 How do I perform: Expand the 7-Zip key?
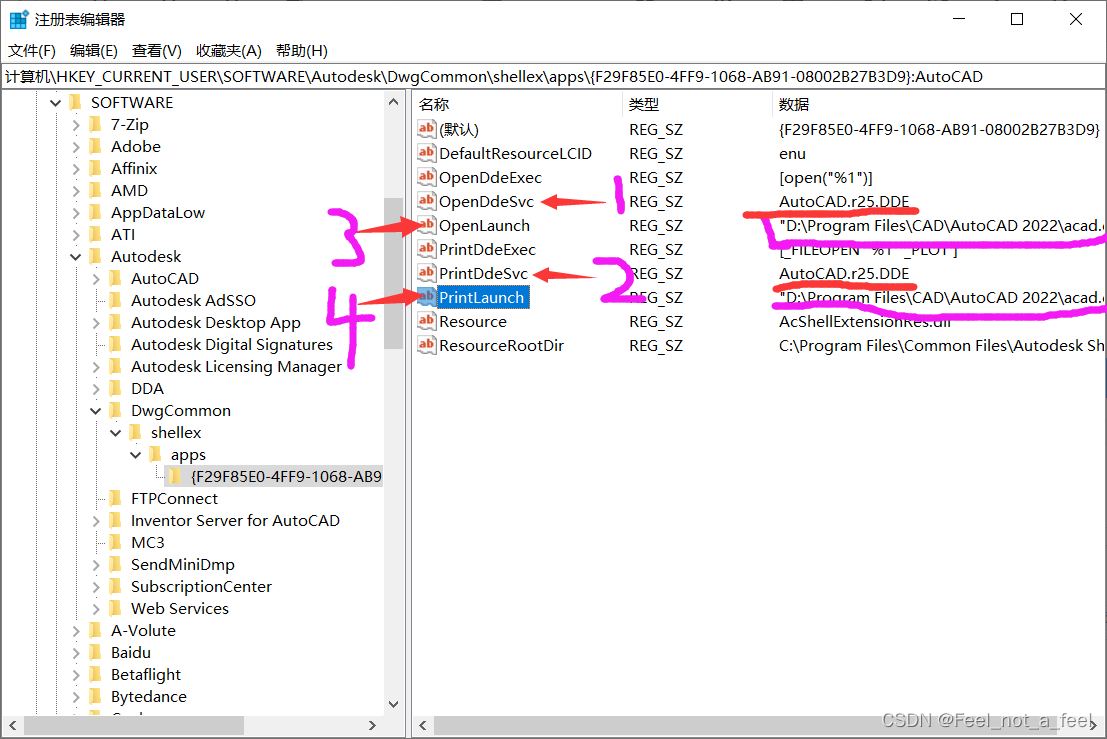(x=76, y=126)
